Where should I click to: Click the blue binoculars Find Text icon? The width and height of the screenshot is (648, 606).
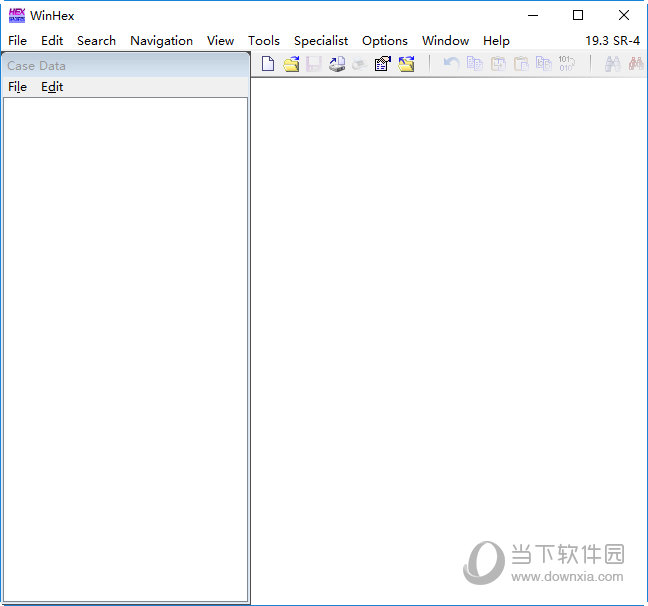(612, 64)
